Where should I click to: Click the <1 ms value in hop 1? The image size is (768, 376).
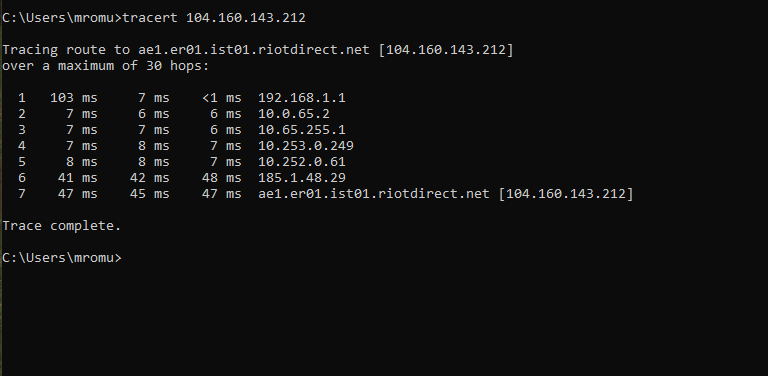(x=221, y=98)
